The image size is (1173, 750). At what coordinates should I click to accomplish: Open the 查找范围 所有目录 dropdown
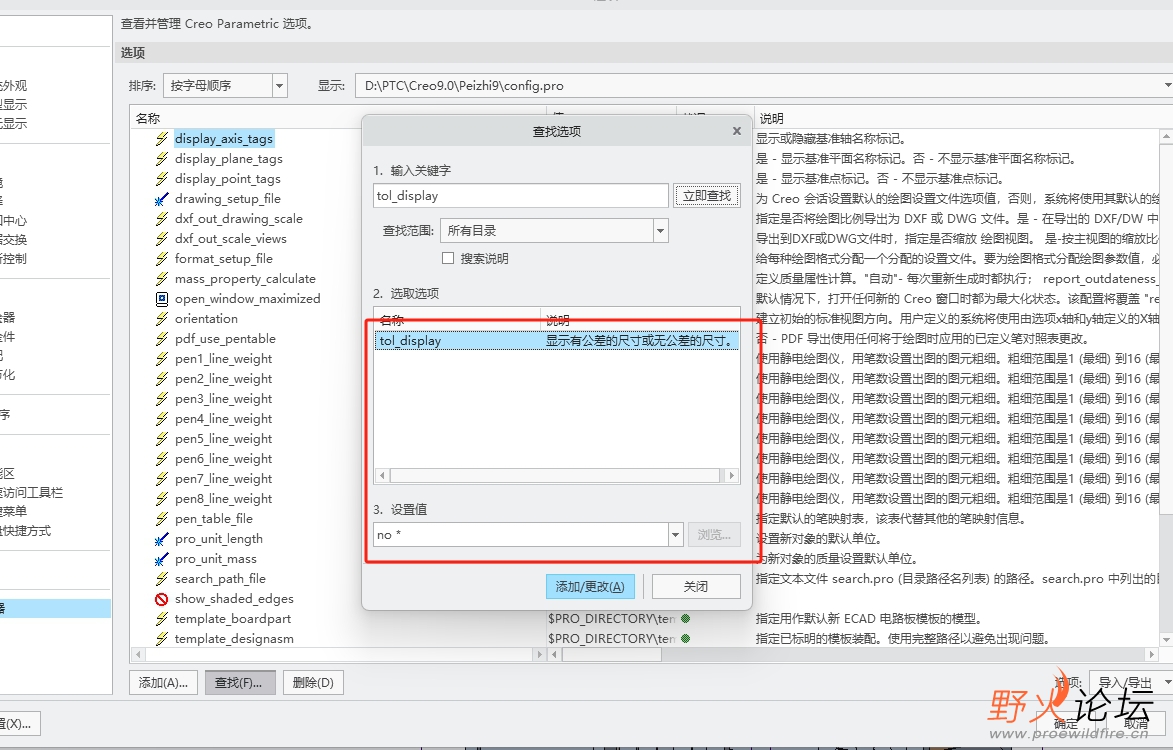tap(660, 231)
